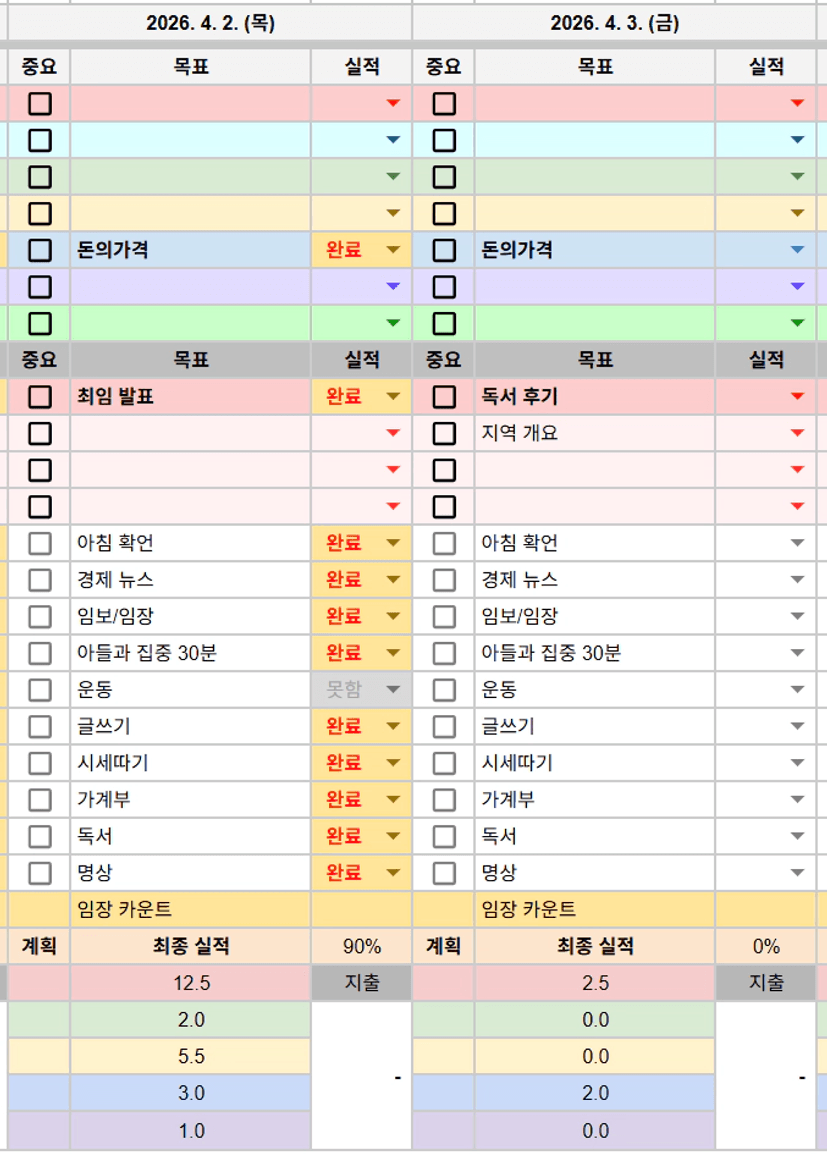Image resolution: width=827 pixels, height=1167 pixels.
Task: Select the 2026. 4. 2. (목) date header
Action: point(210,24)
